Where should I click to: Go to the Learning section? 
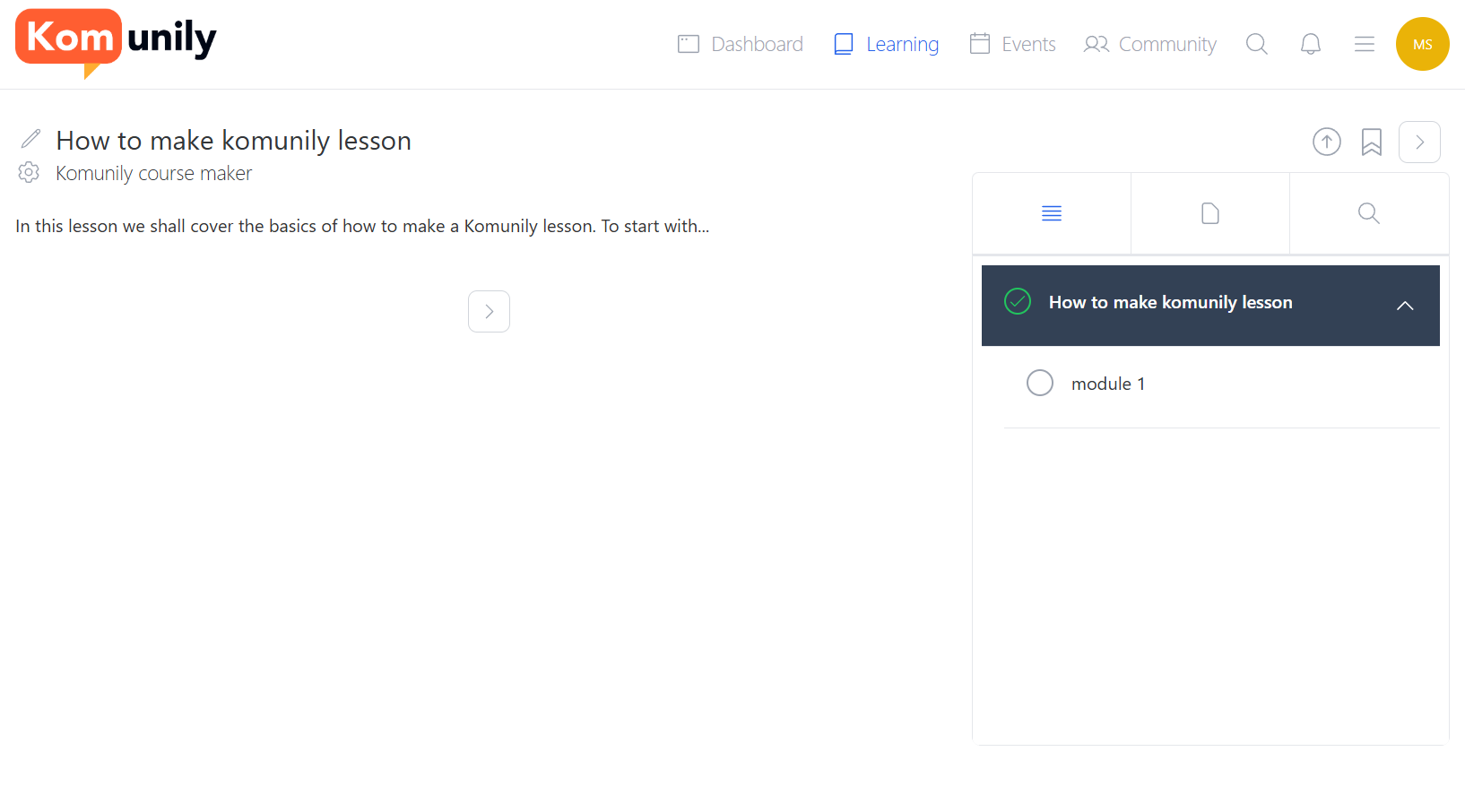point(886,44)
